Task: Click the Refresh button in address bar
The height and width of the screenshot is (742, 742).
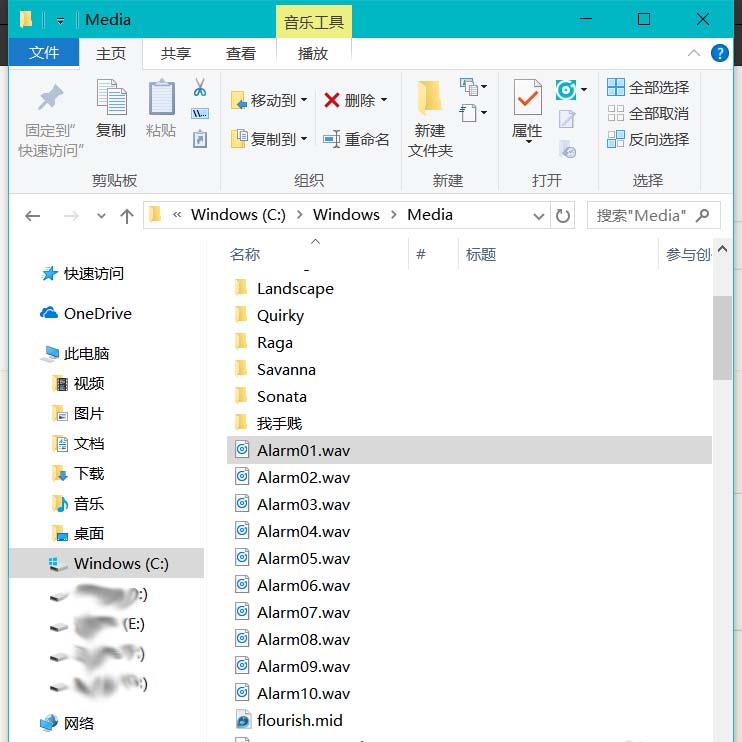Action: 562,216
